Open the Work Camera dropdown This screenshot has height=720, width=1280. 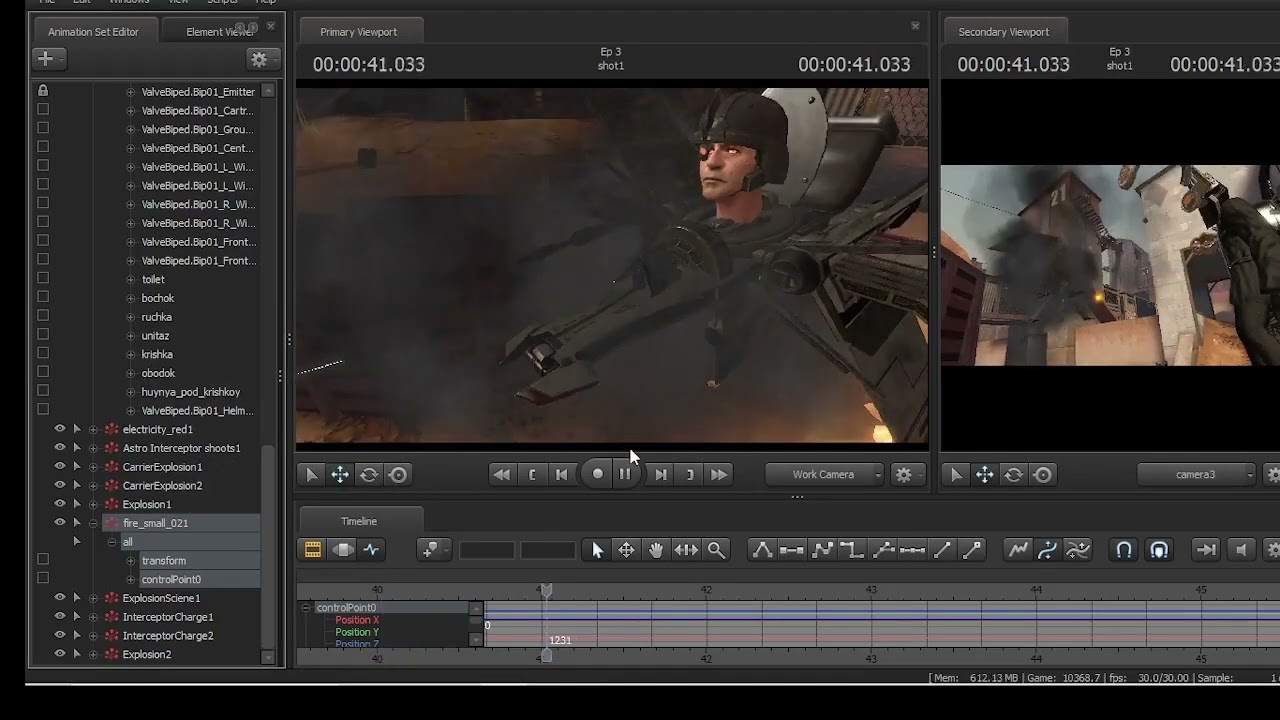(825, 475)
